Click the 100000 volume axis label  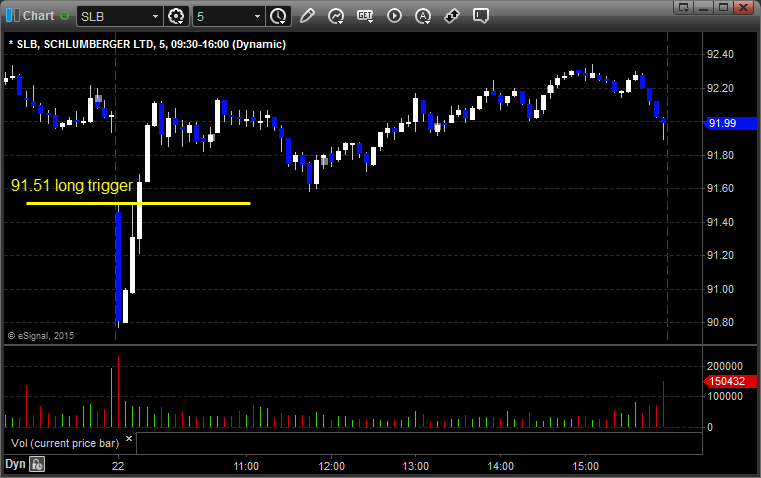725,396
